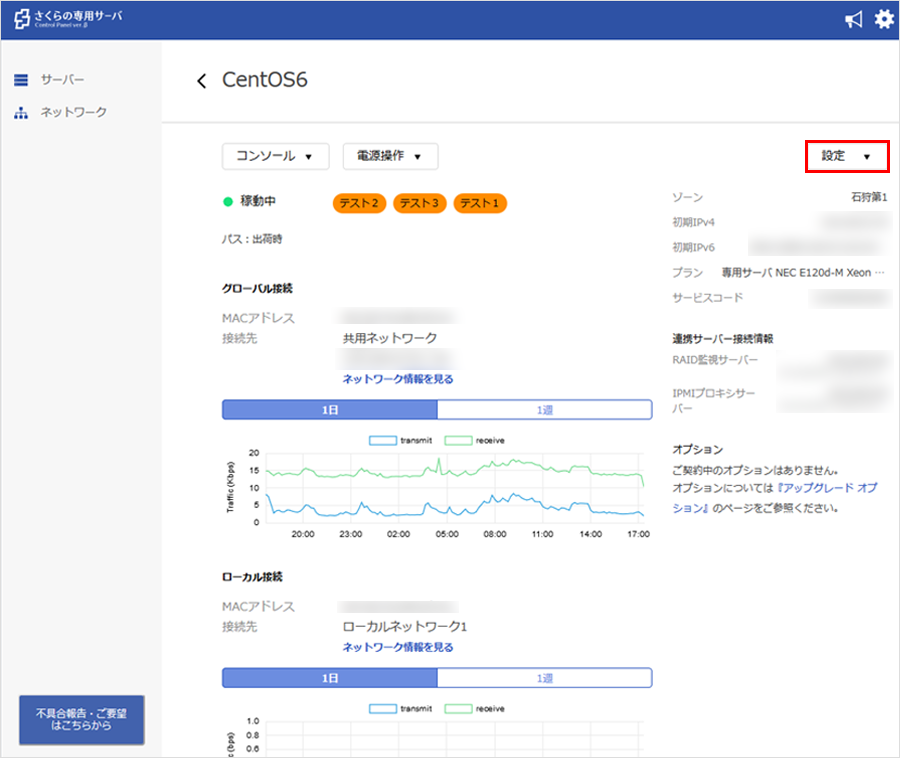
Task: Expand the 電源操作 dropdown
Action: coord(390,156)
